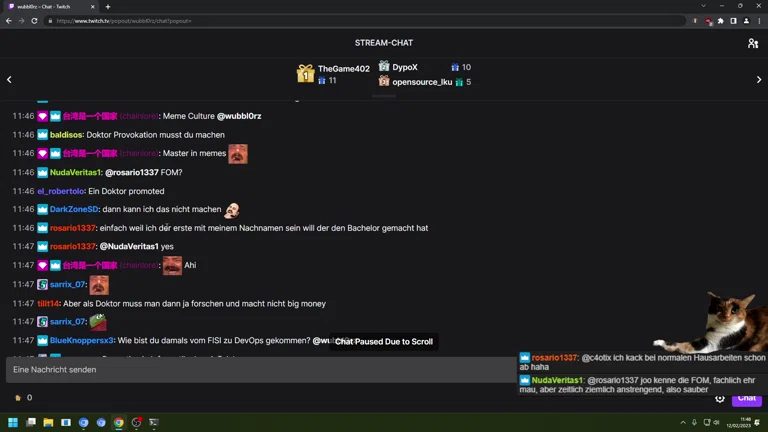This screenshot has height=432, width=768.
Task: Select the wubbl0rz Chat Twitch tab
Action: click(x=51, y=7)
